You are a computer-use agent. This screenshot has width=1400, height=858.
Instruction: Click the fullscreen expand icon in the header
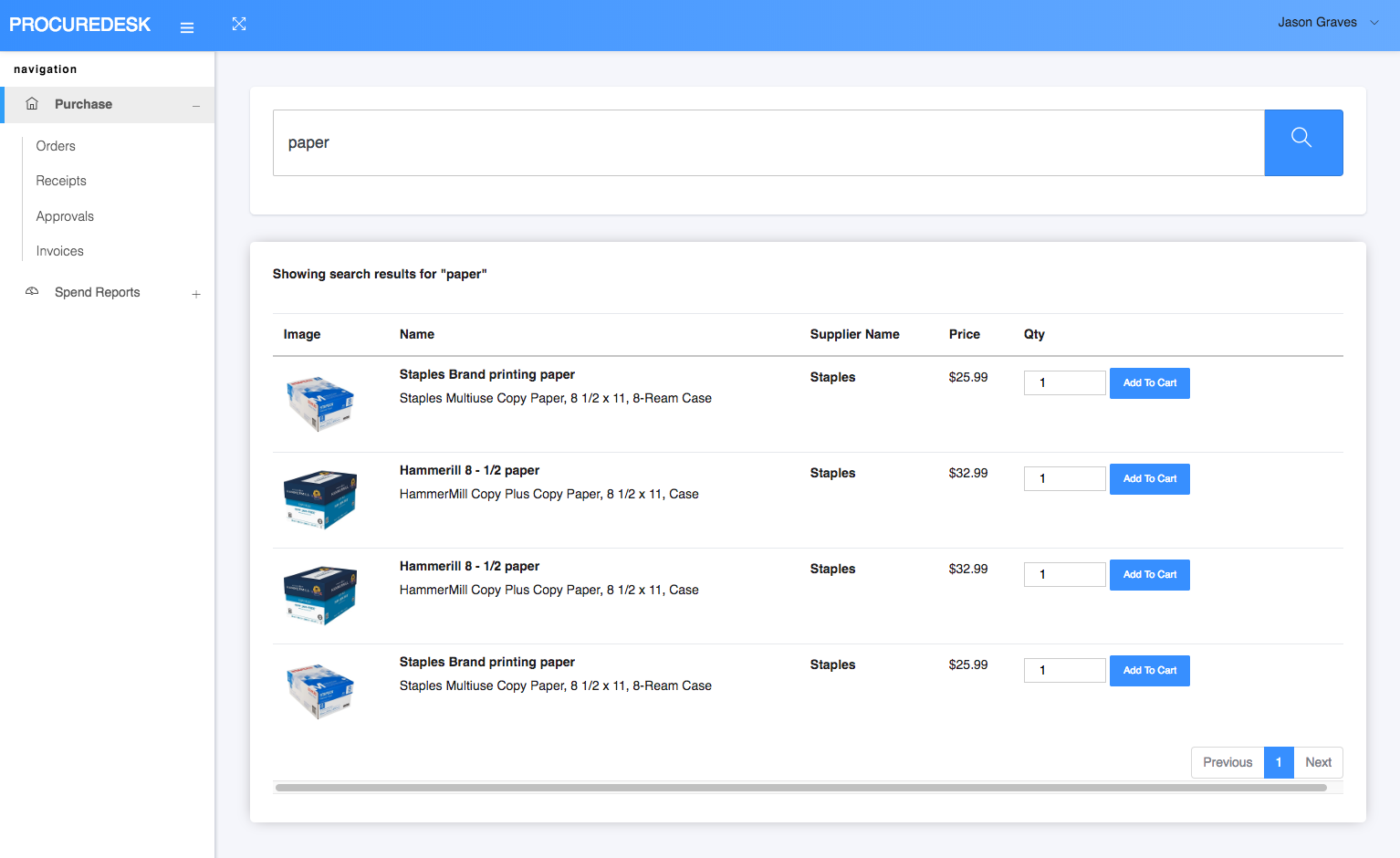coord(239,23)
